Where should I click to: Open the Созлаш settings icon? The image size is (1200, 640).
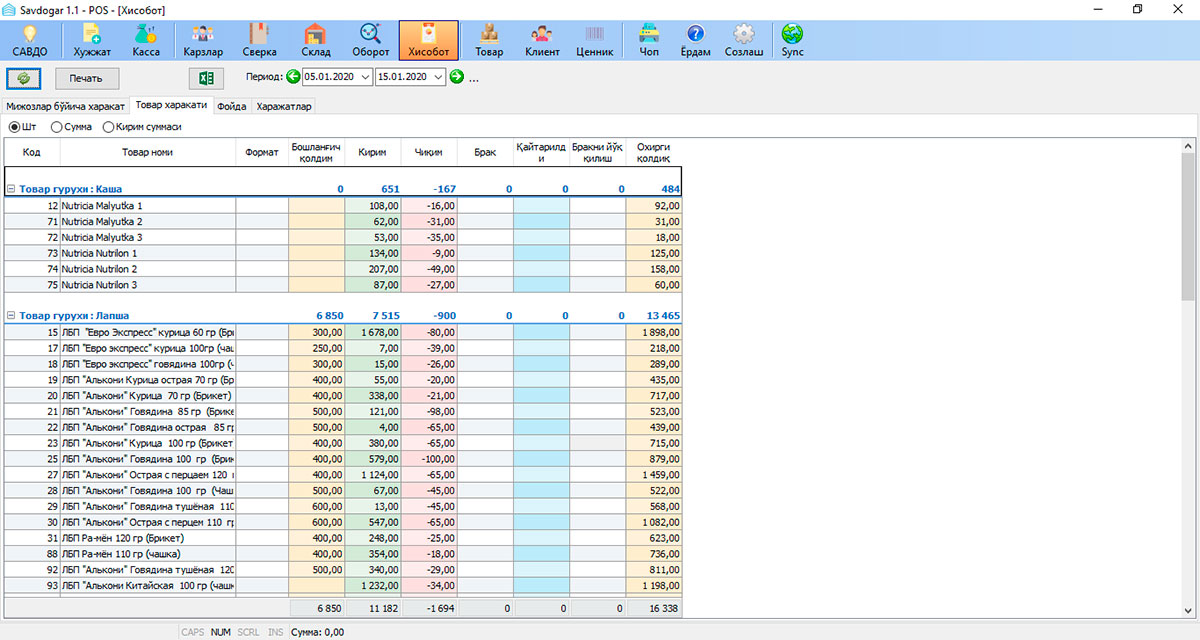pos(744,40)
